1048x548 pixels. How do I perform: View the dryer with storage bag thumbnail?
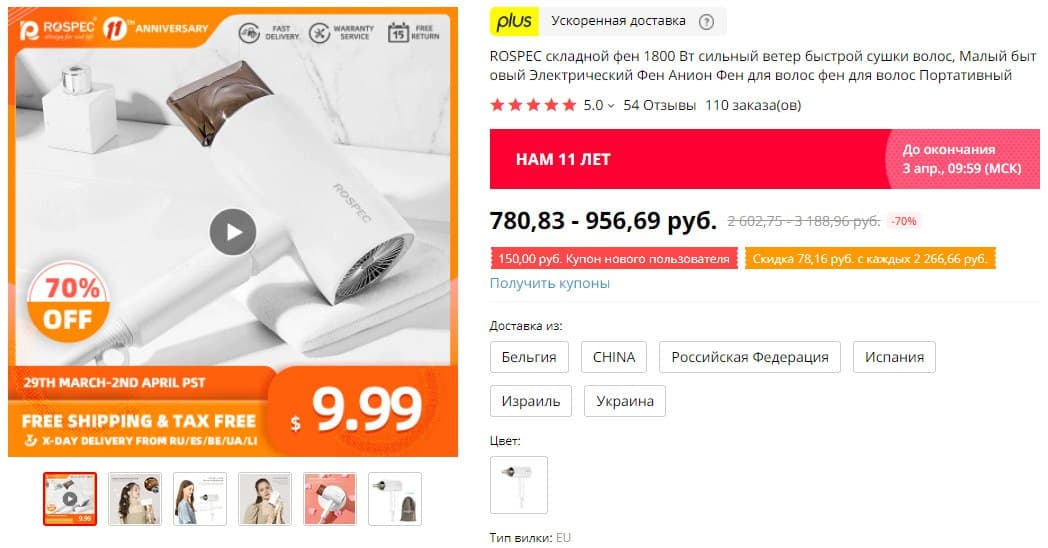coord(395,499)
